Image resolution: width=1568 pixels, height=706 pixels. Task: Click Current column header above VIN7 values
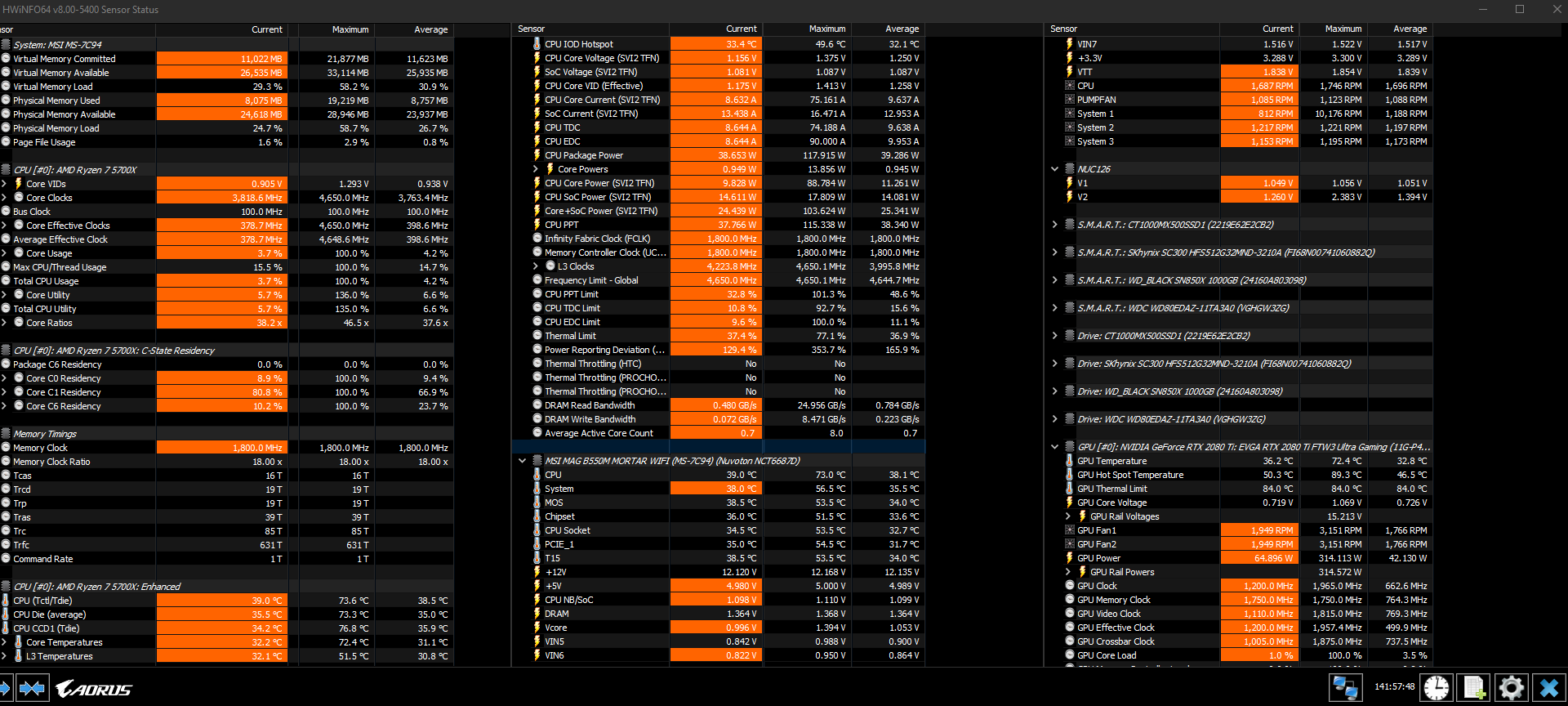pos(1258,29)
